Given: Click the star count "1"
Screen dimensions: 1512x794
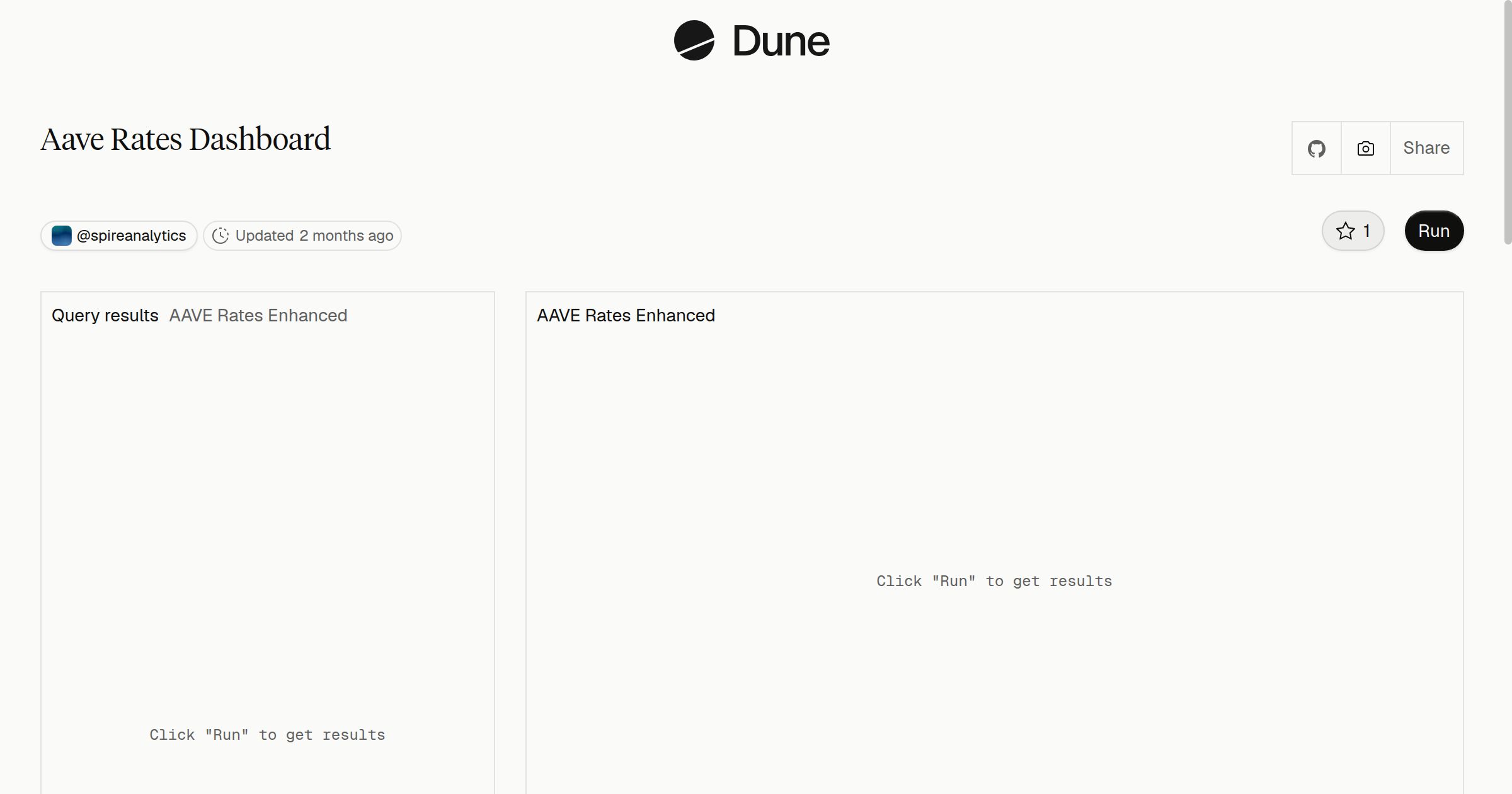Looking at the screenshot, I should point(1366,231).
